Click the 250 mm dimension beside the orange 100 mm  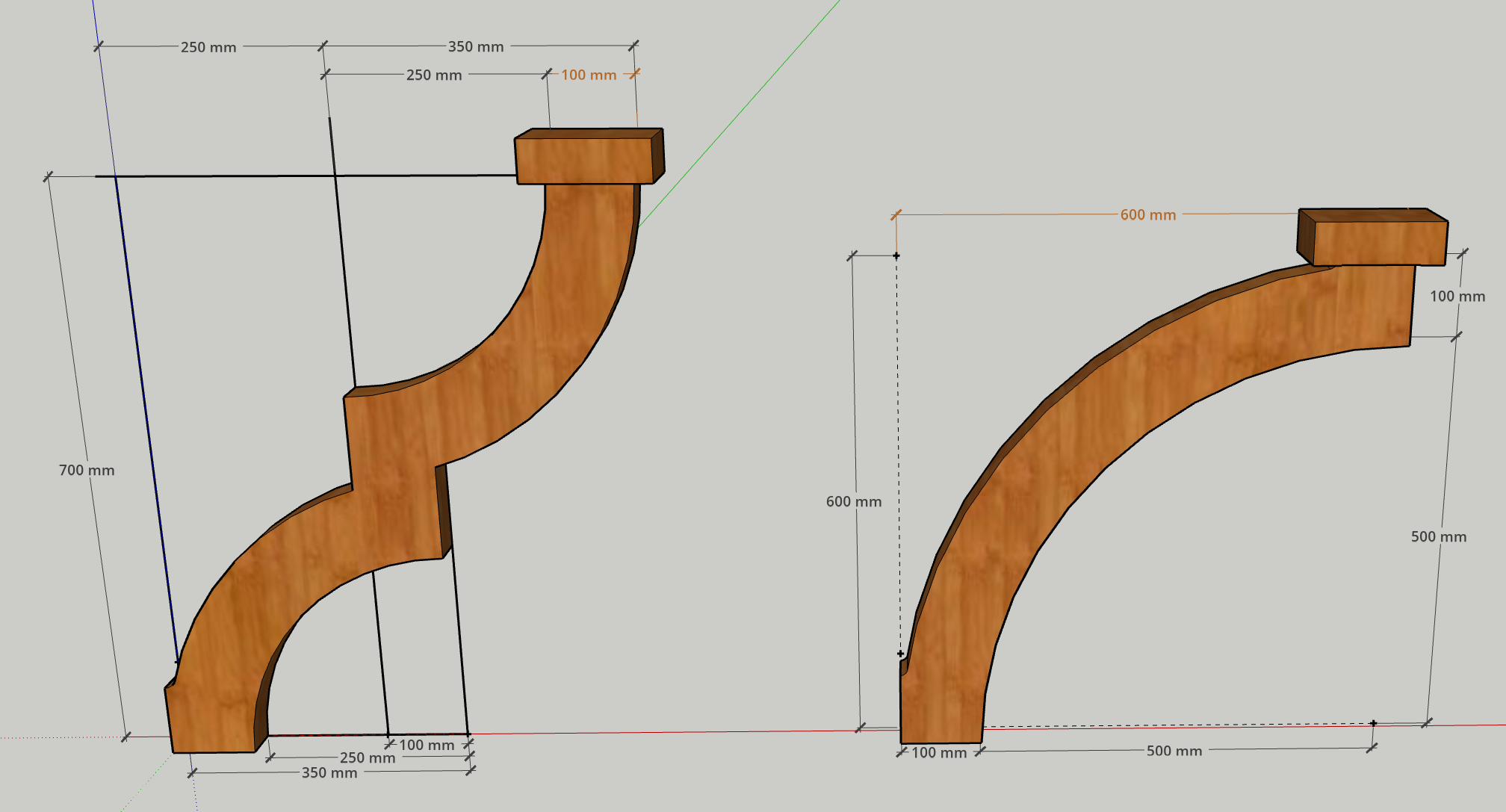coord(434,75)
